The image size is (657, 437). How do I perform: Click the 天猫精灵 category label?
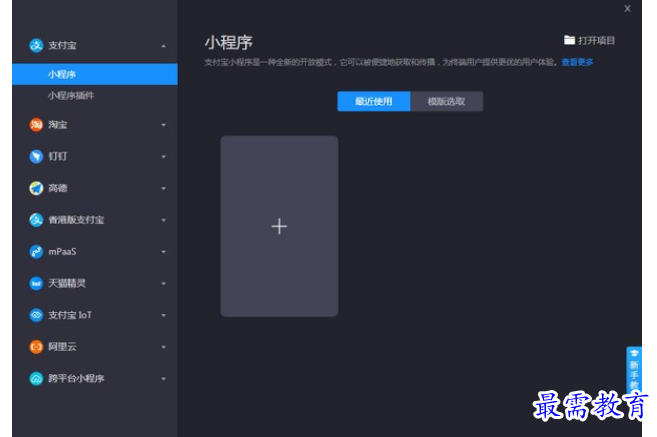pyautogui.click(x=67, y=283)
